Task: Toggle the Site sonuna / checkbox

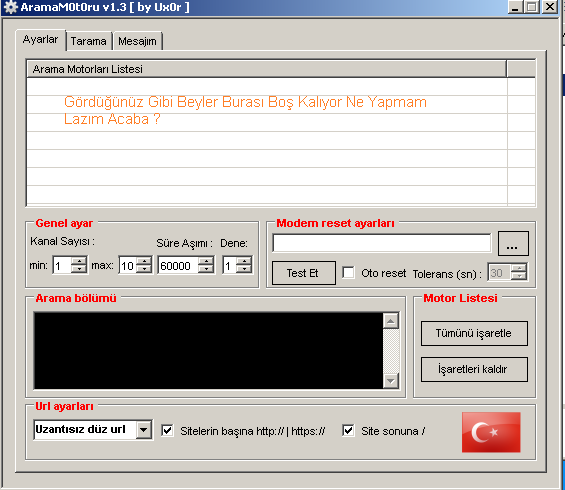Action: coord(348,430)
